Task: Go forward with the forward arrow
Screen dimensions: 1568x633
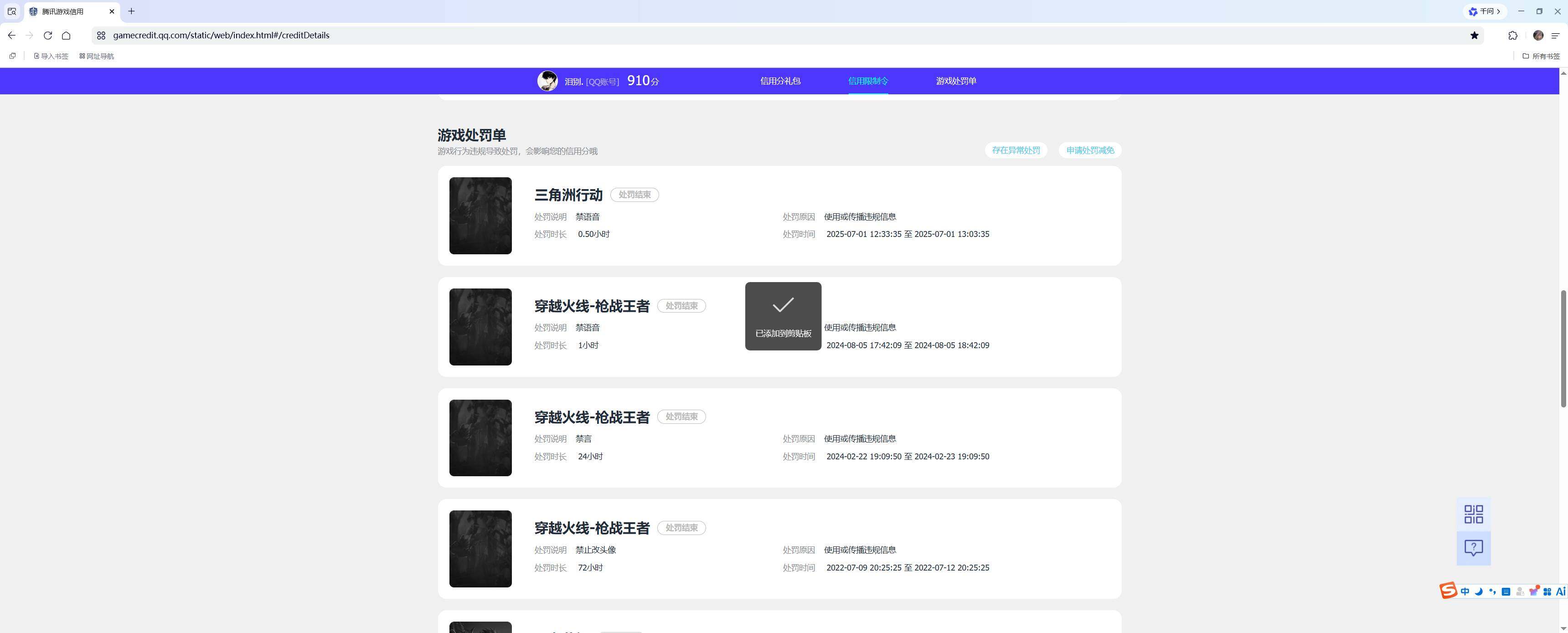Action: tap(29, 35)
